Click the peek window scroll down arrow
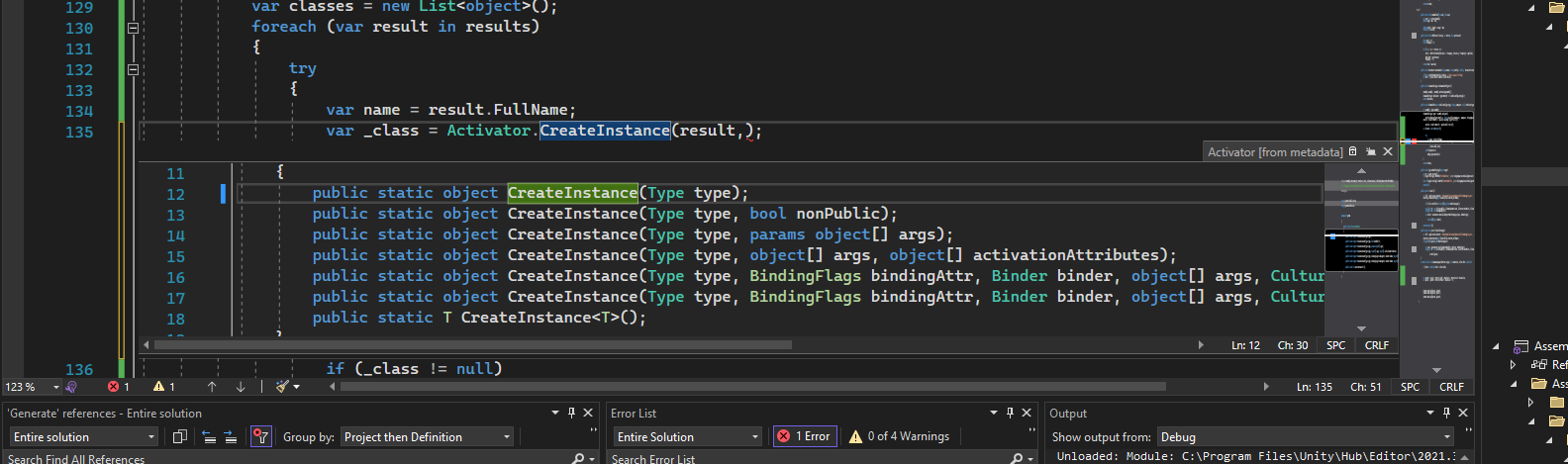Viewport: 1568px width, 464px height. [1361, 328]
